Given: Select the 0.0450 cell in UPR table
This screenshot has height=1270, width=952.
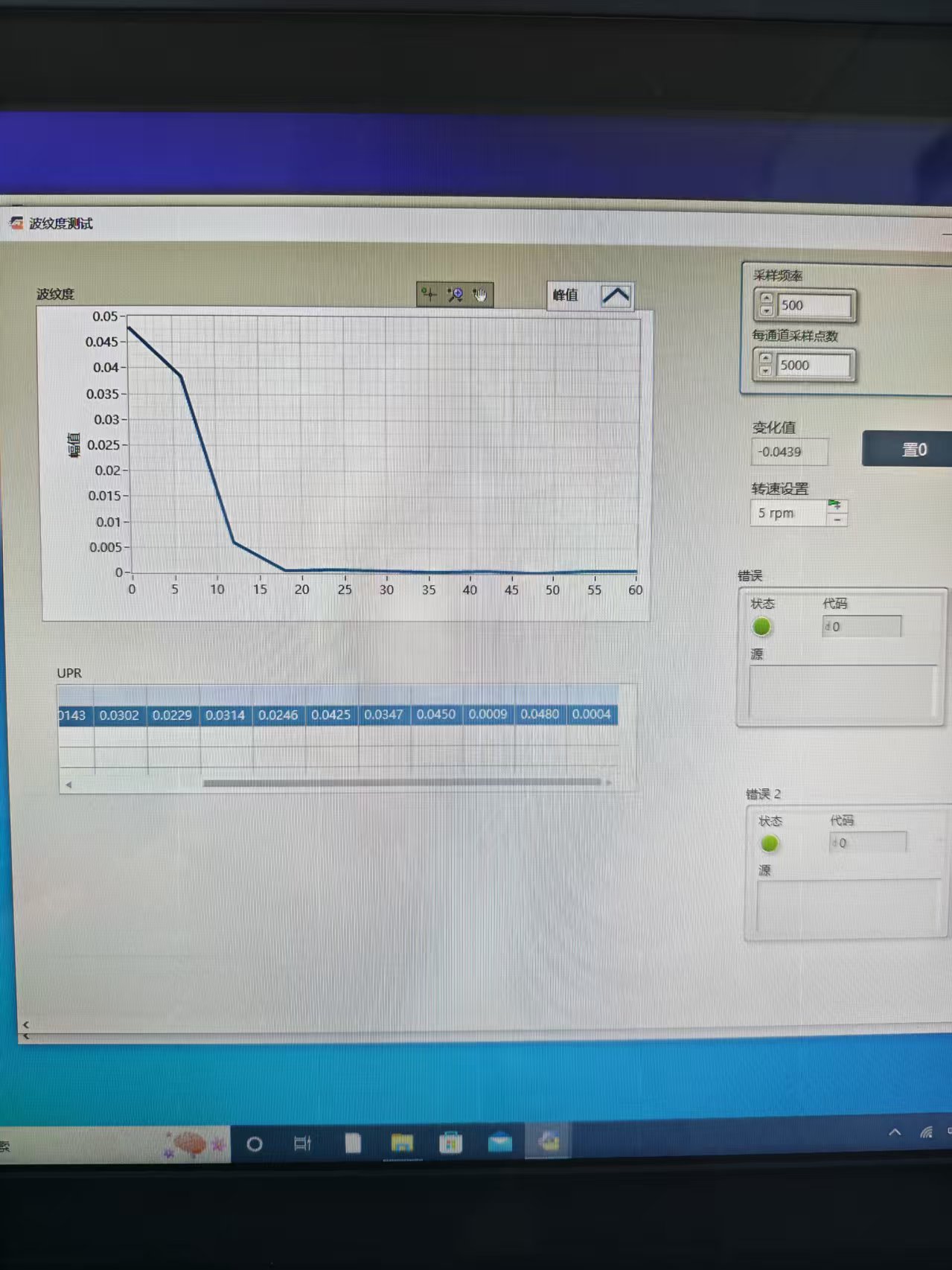Looking at the screenshot, I should (x=435, y=715).
